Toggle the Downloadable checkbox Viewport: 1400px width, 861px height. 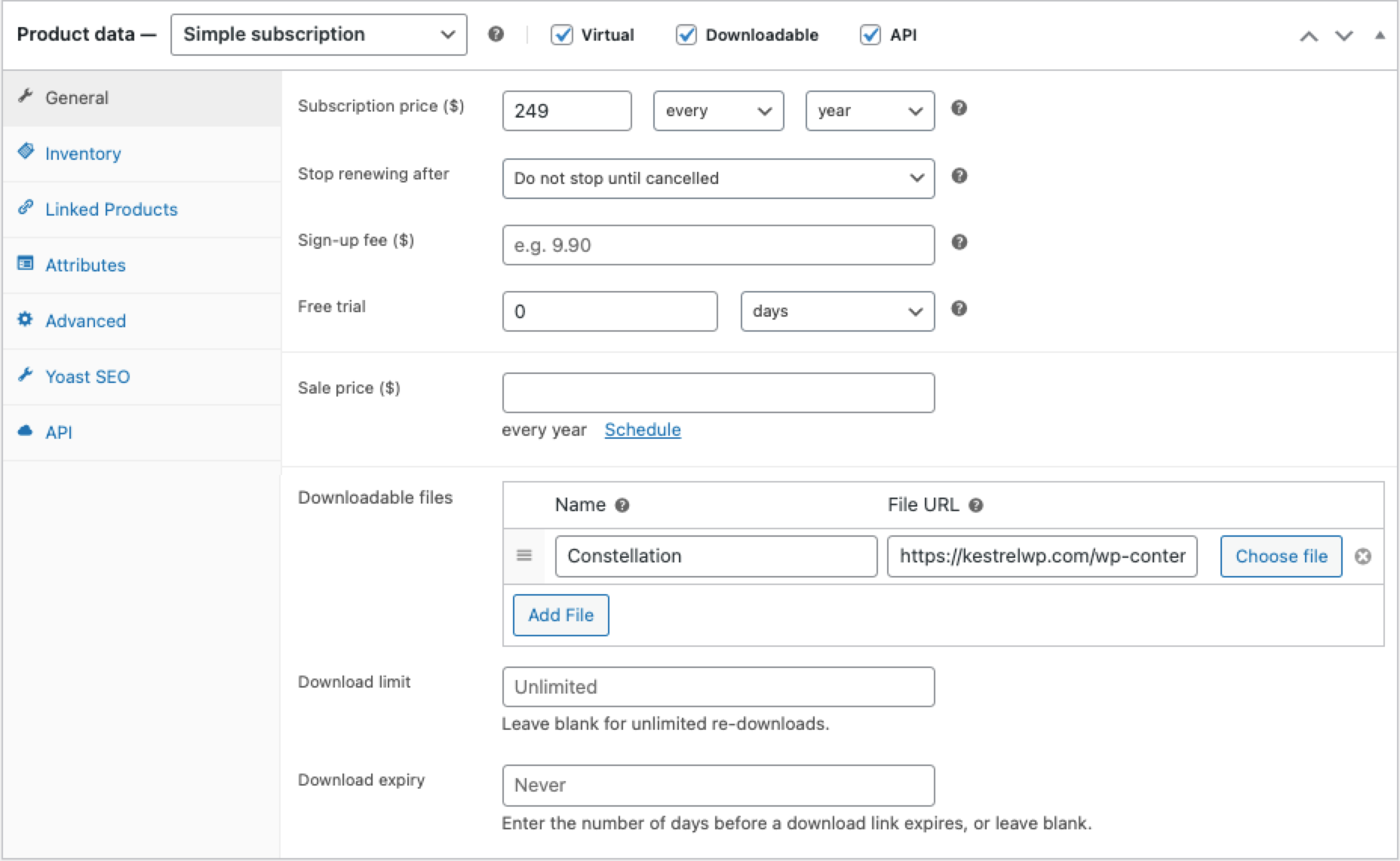click(x=686, y=35)
